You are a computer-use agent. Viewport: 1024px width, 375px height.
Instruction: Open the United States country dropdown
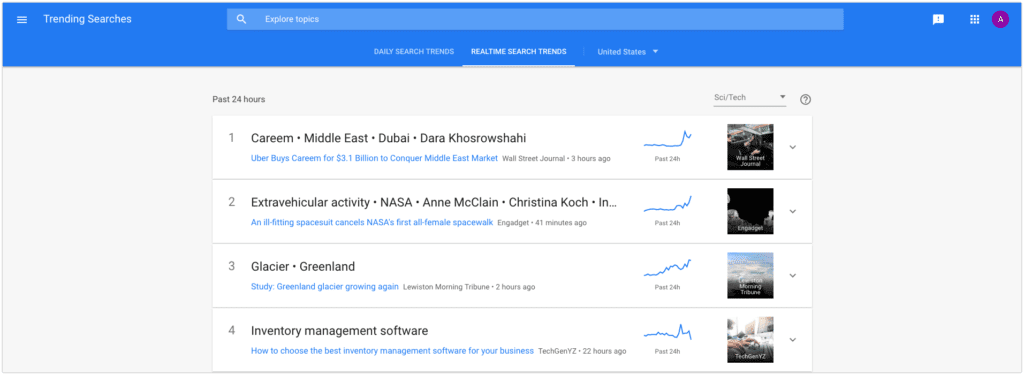click(628, 52)
